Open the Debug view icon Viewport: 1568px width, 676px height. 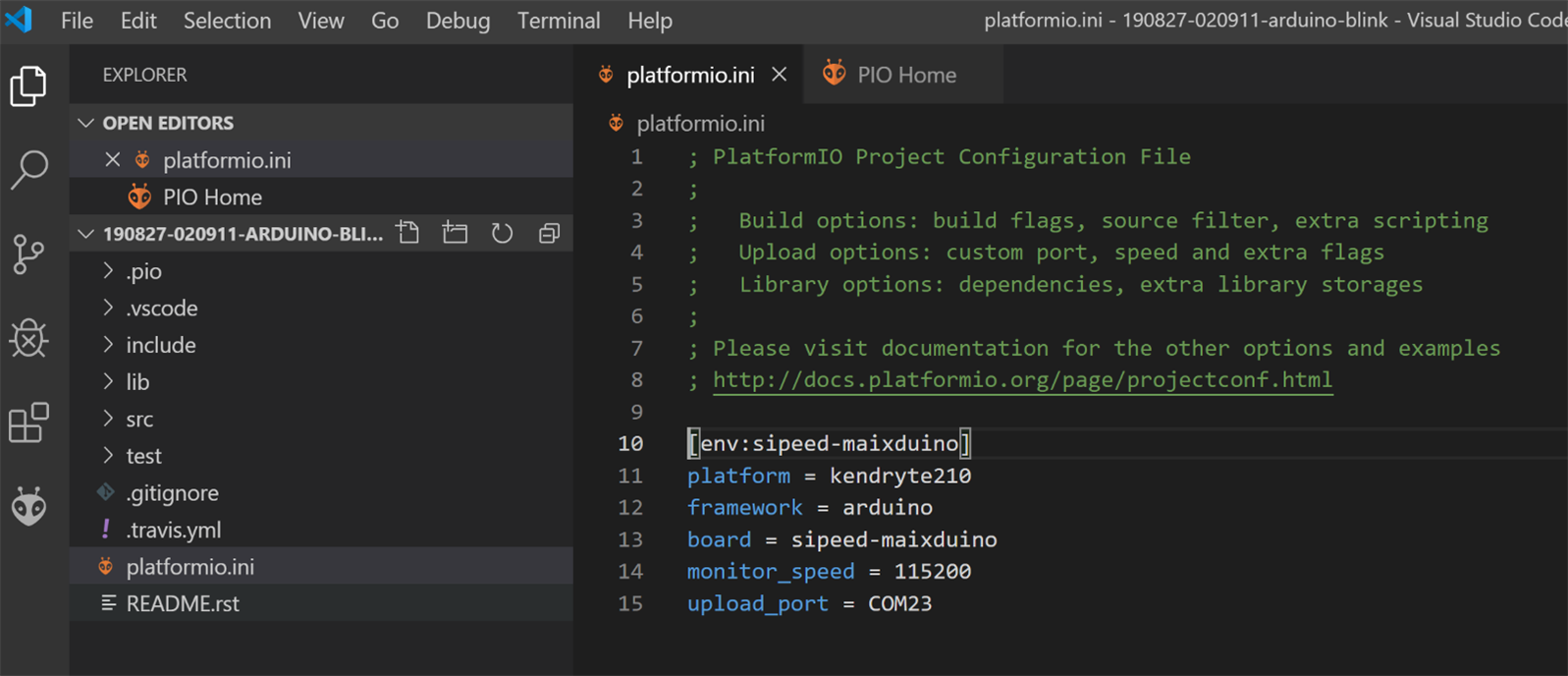[28, 339]
